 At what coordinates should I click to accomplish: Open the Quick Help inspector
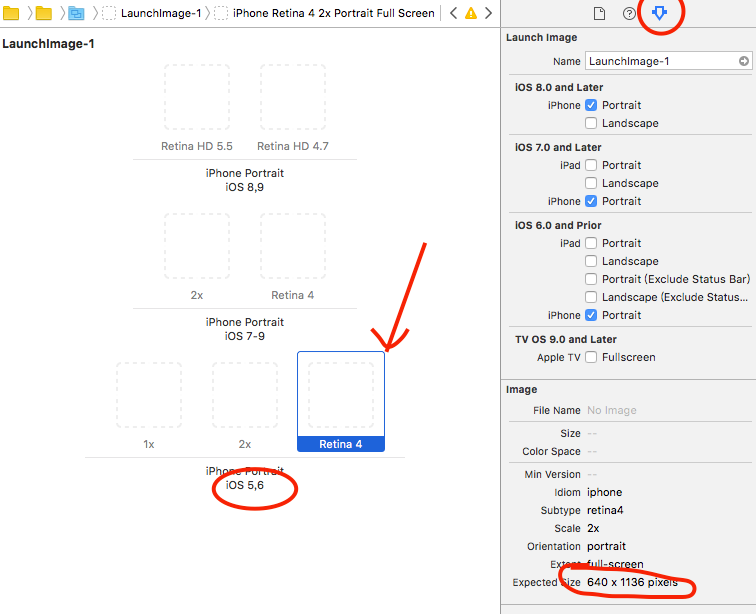pyautogui.click(x=629, y=13)
